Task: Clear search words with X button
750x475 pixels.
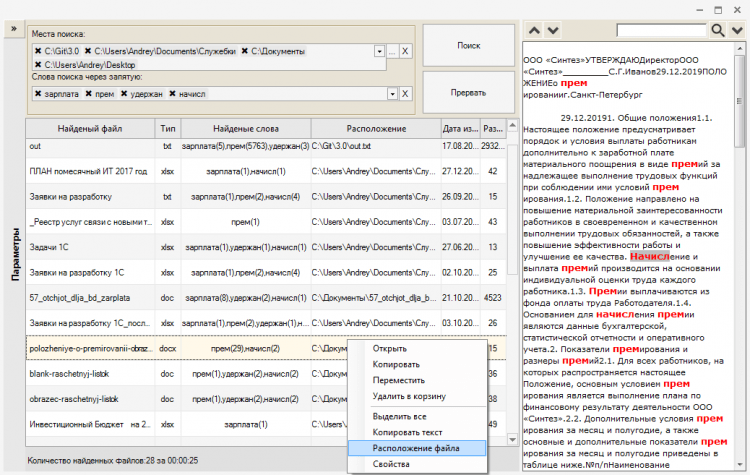Action: coord(406,94)
